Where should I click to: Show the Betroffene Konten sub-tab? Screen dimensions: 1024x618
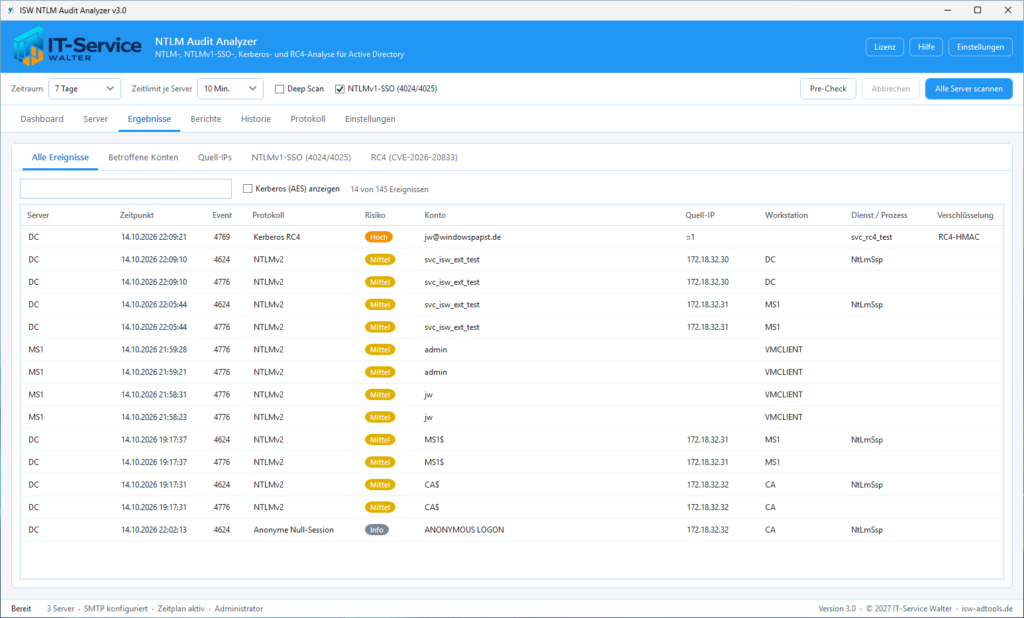click(x=143, y=157)
